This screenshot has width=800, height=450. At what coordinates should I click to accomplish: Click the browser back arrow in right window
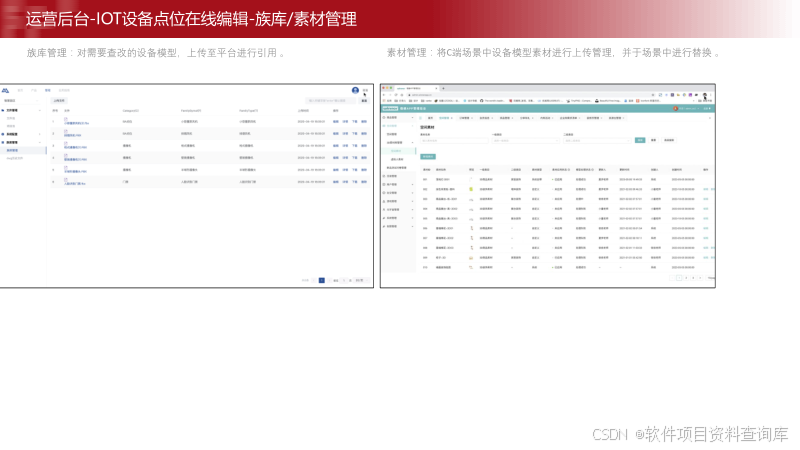[384, 95]
